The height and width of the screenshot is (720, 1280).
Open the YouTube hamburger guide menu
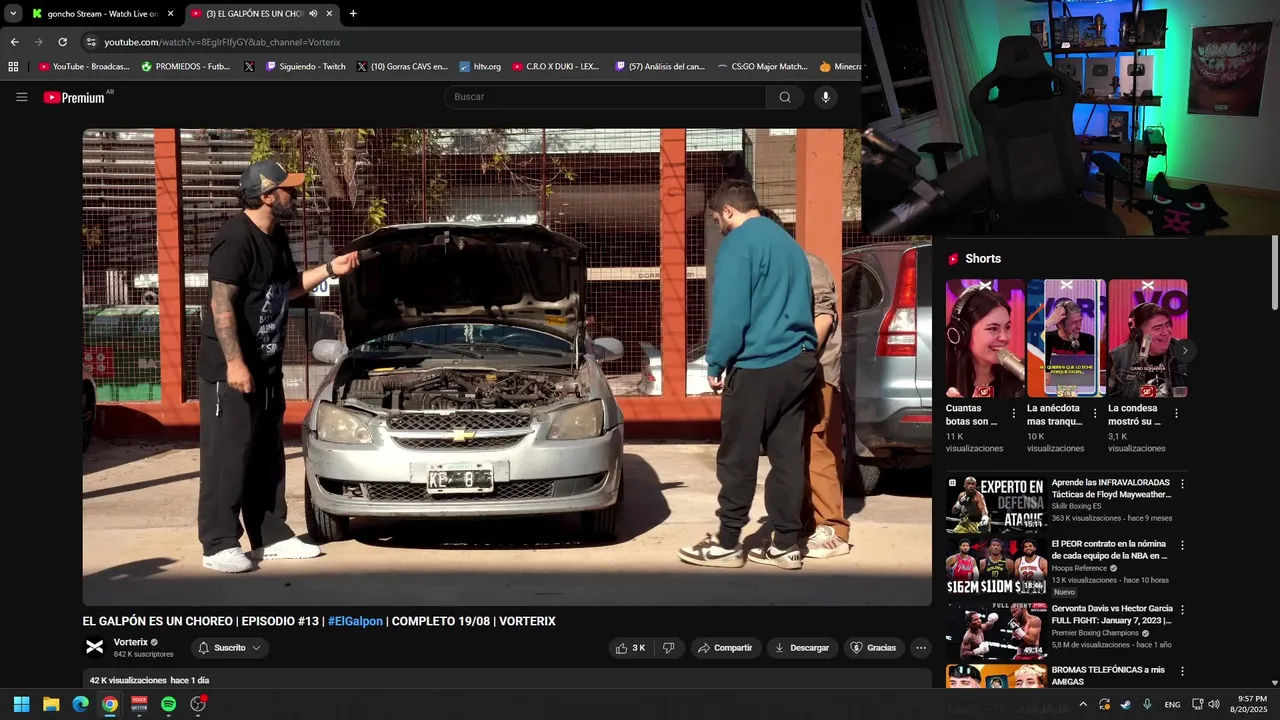tap(21, 97)
